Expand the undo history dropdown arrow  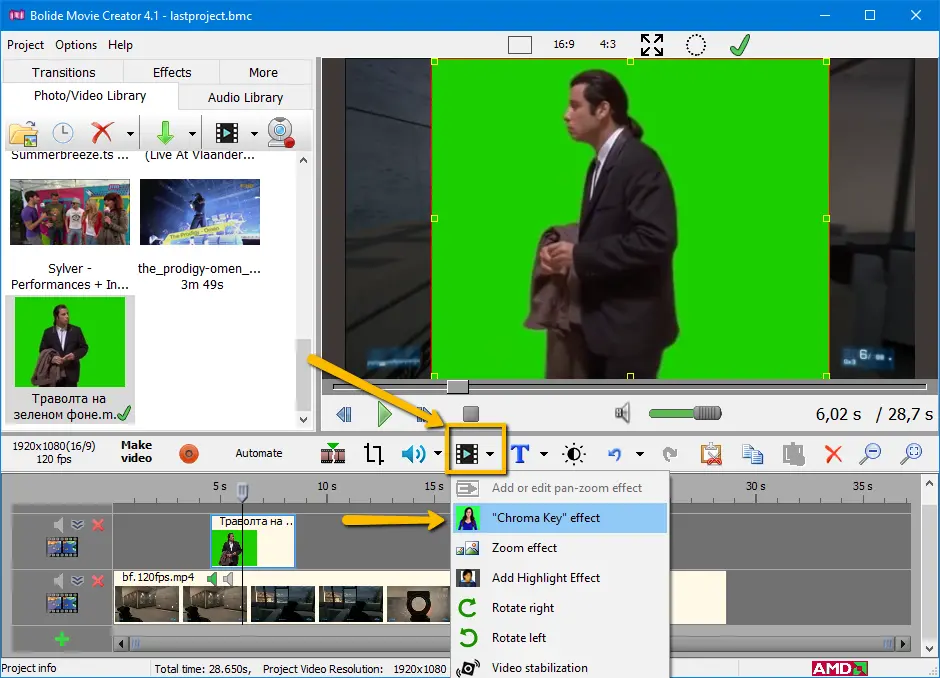639,455
